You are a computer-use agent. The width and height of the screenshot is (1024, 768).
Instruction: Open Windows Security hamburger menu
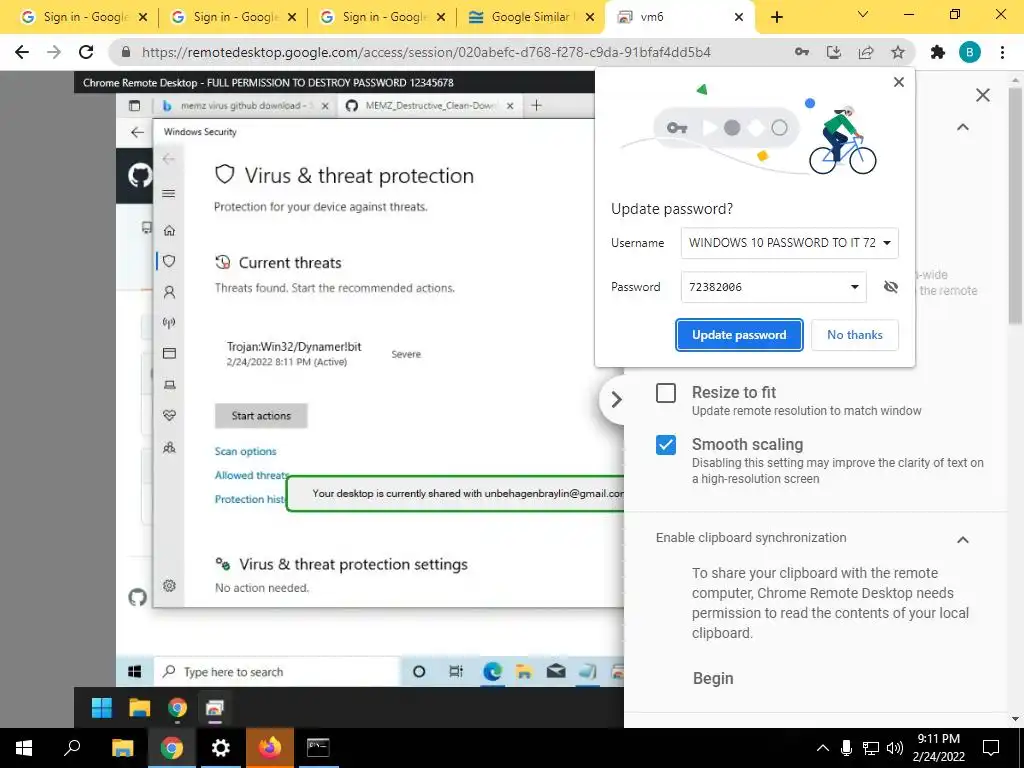[x=168, y=193]
